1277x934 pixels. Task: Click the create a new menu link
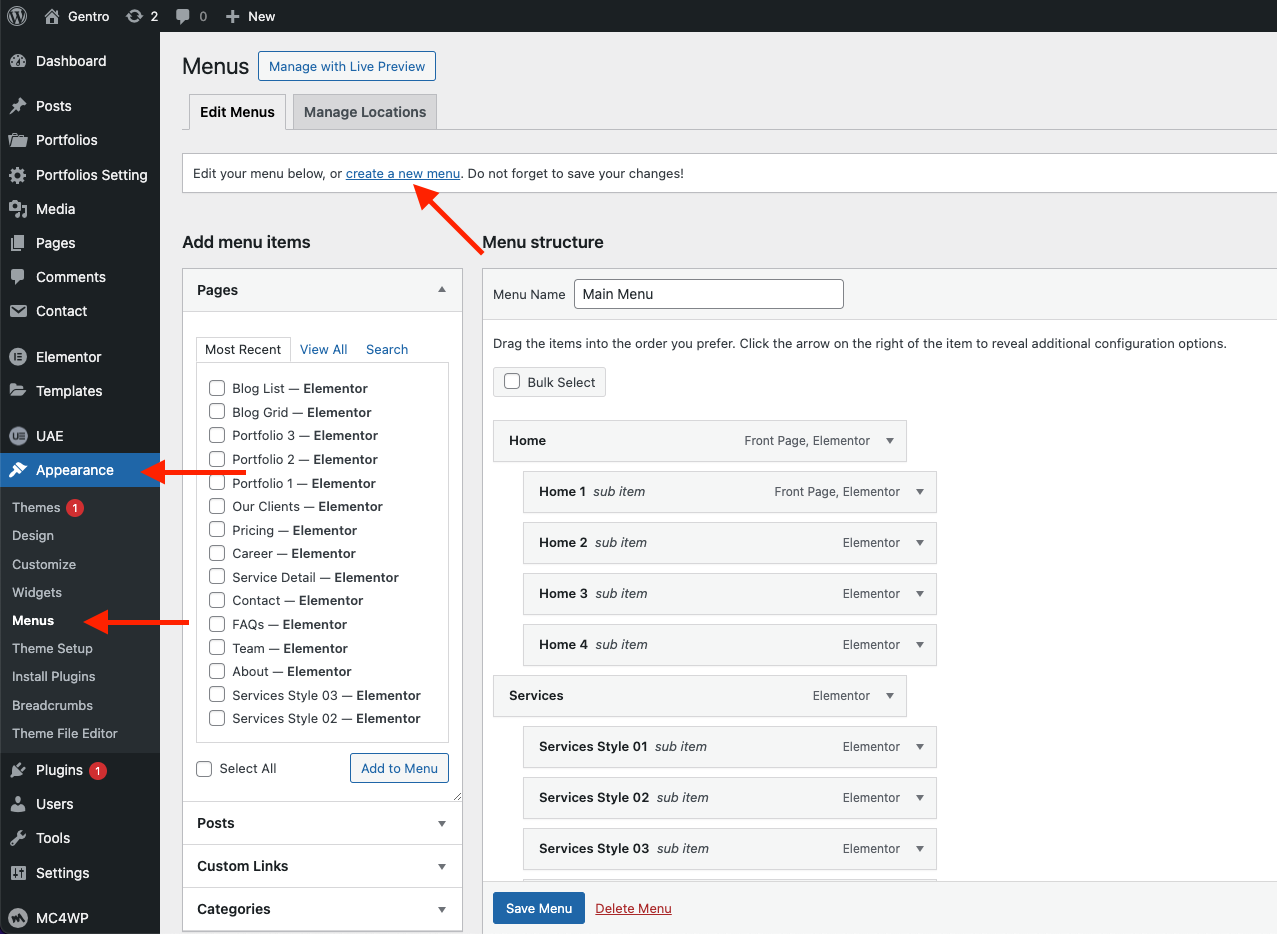pyautogui.click(x=402, y=173)
